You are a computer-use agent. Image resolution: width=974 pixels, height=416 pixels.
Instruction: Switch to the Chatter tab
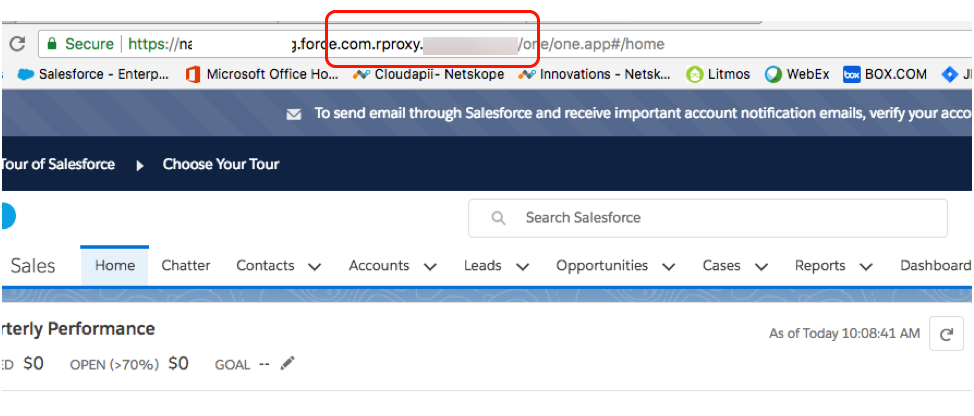point(186,266)
